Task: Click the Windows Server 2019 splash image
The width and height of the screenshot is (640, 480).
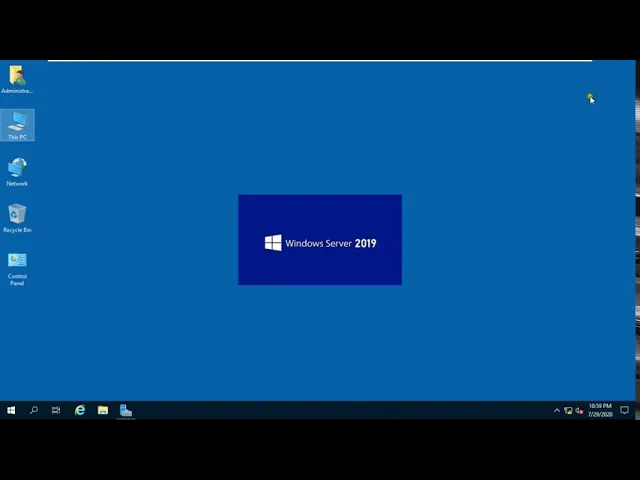Action: coord(320,240)
